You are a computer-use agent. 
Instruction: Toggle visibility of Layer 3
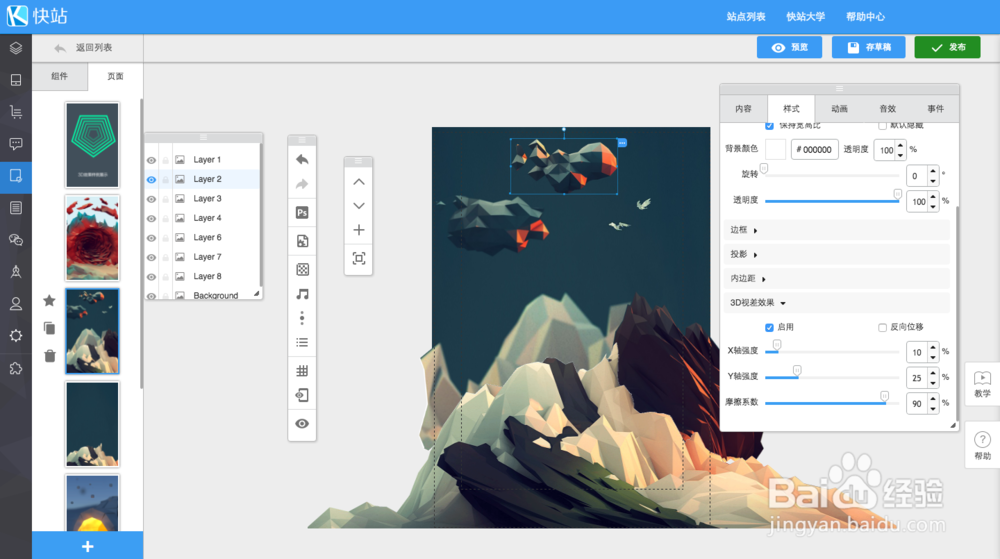pyautogui.click(x=151, y=200)
